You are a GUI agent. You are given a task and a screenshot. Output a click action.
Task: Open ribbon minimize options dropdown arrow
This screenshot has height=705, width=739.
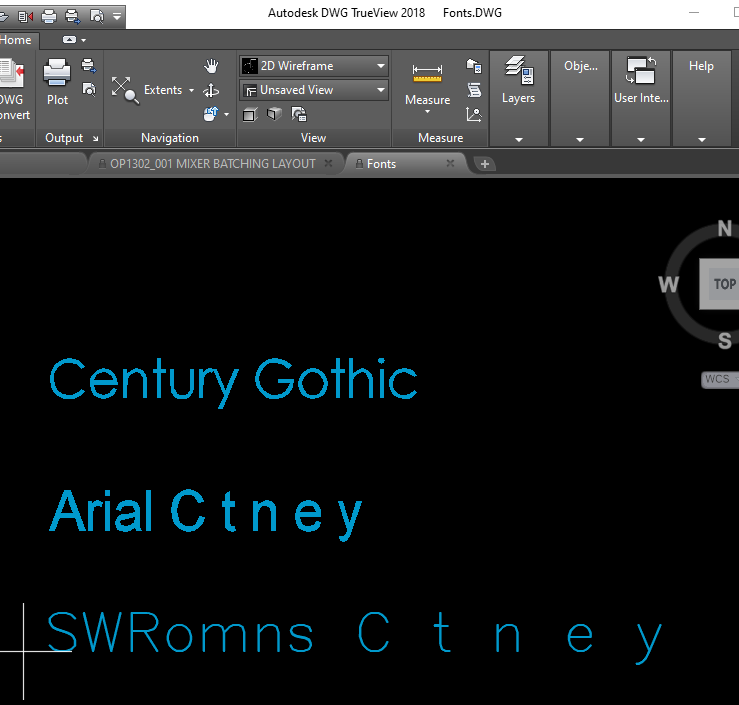coord(84,41)
